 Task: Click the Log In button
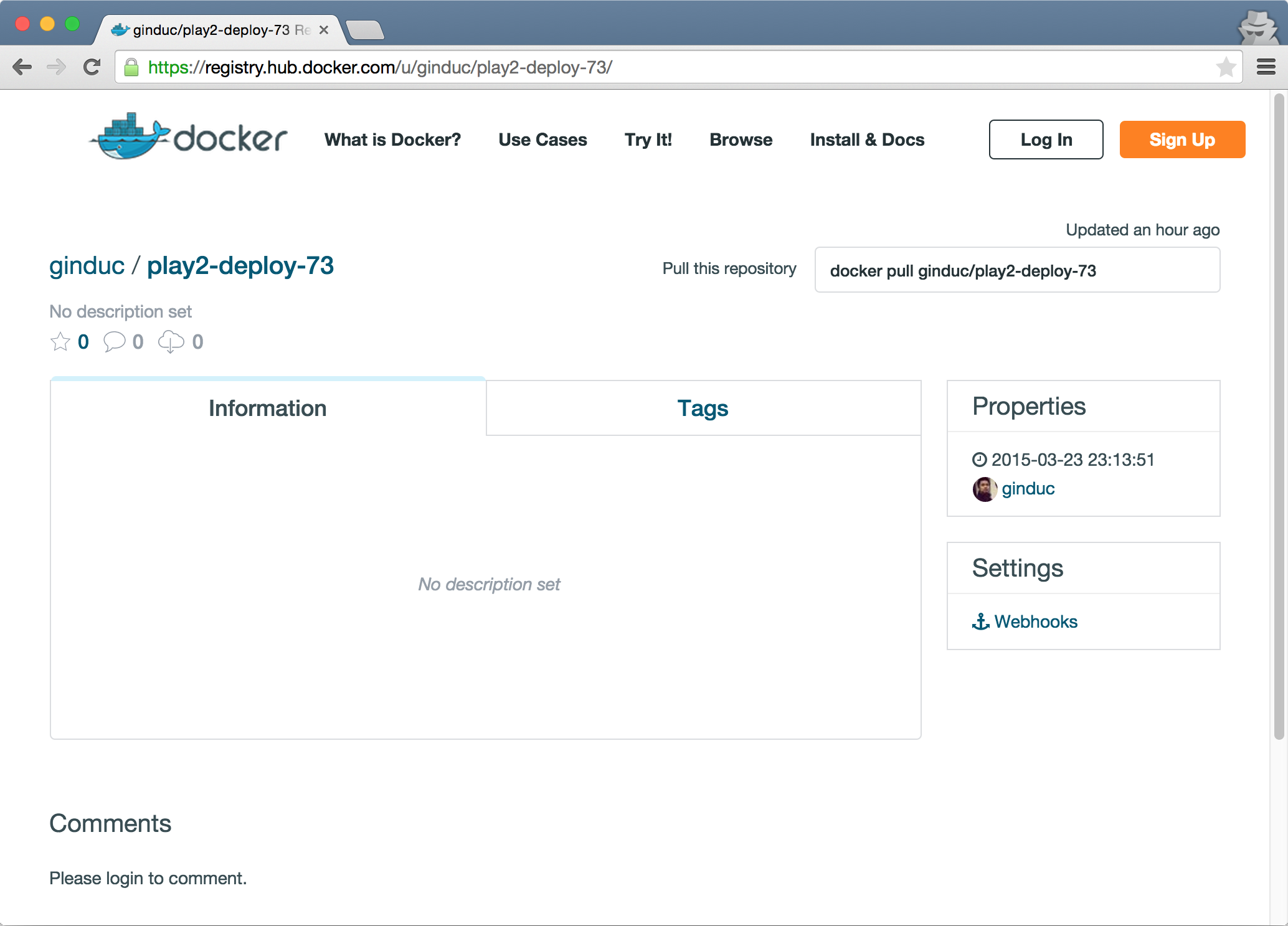click(1046, 139)
